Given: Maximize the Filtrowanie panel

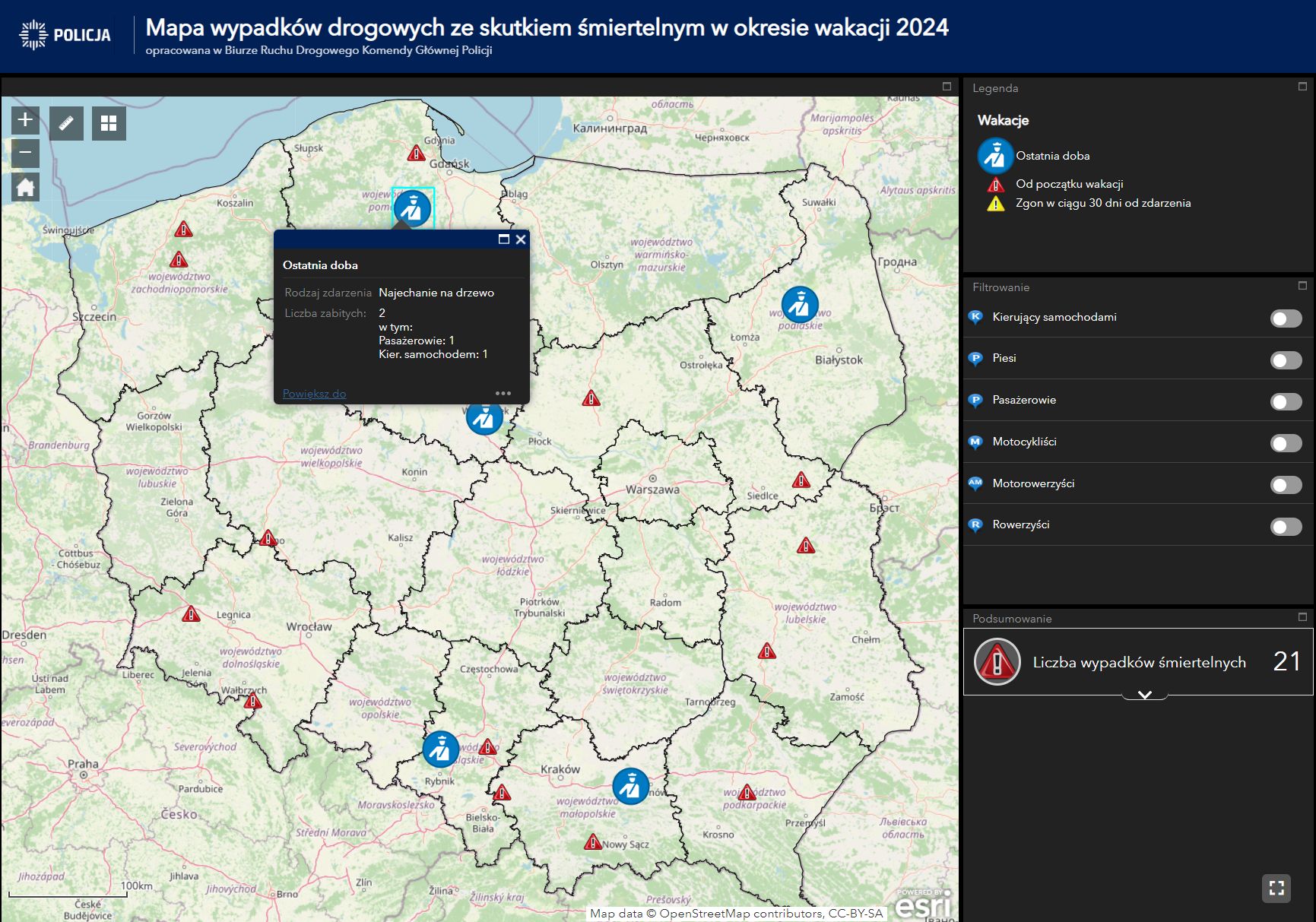Looking at the screenshot, I should tap(1302, 286).
